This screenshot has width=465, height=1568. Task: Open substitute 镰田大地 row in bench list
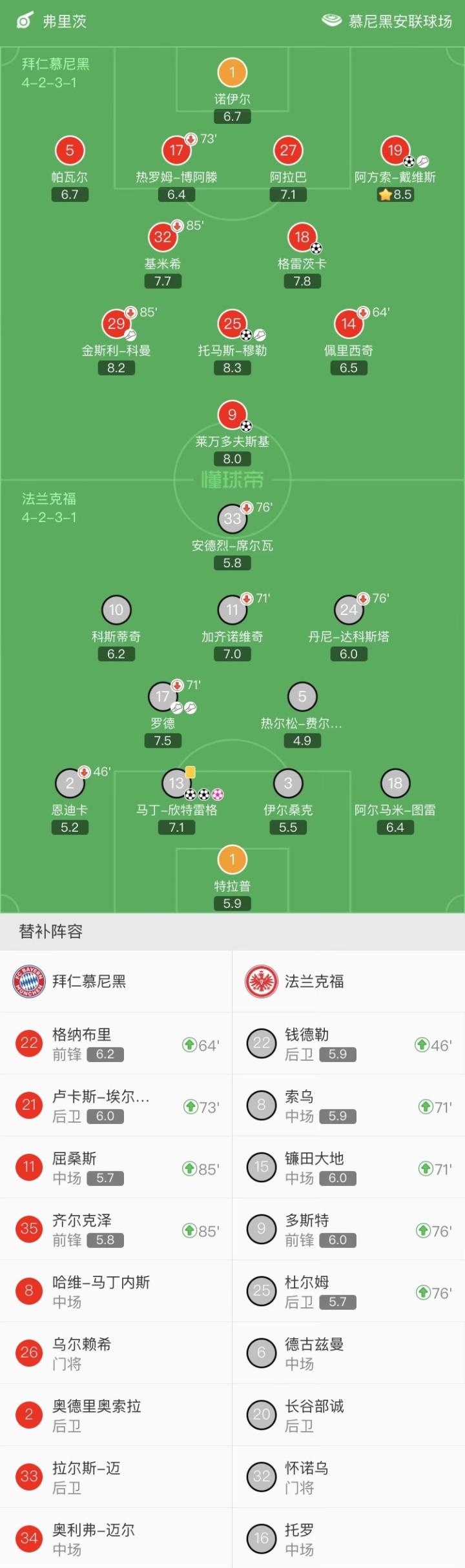pos(349,1167)
